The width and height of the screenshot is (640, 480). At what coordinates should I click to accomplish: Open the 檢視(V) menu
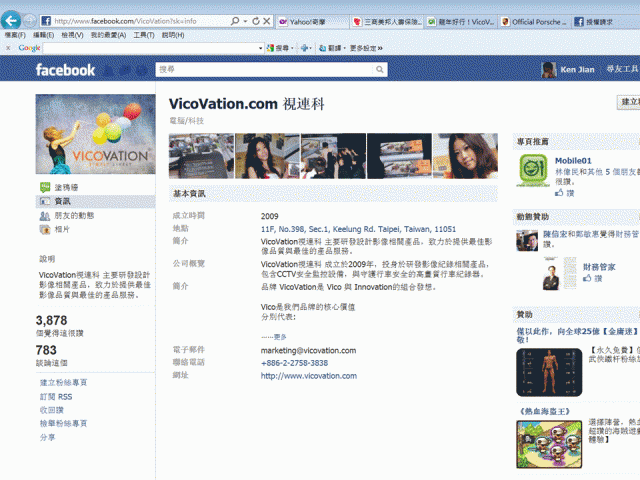pyautogui.click(x=72, y=35)
